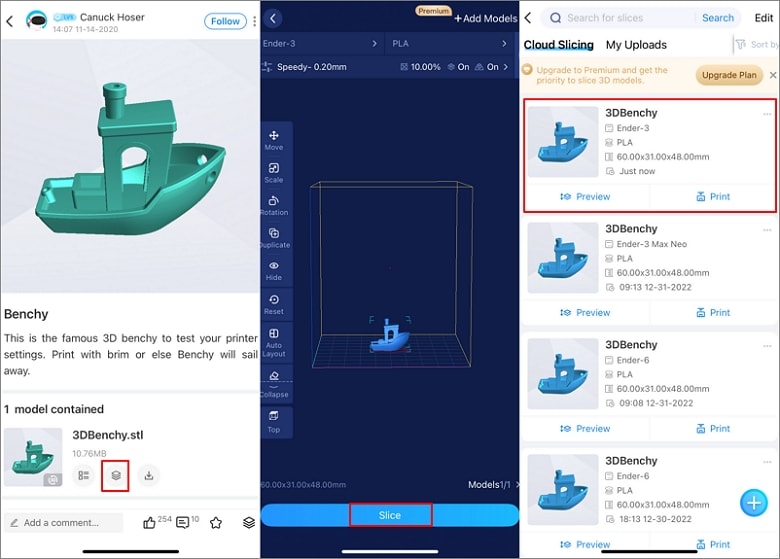The height and width of the screenshot is (559, 780).
Task: Open options for the 09:08 12-31-2022 slice
Action: tap(767, 346)
